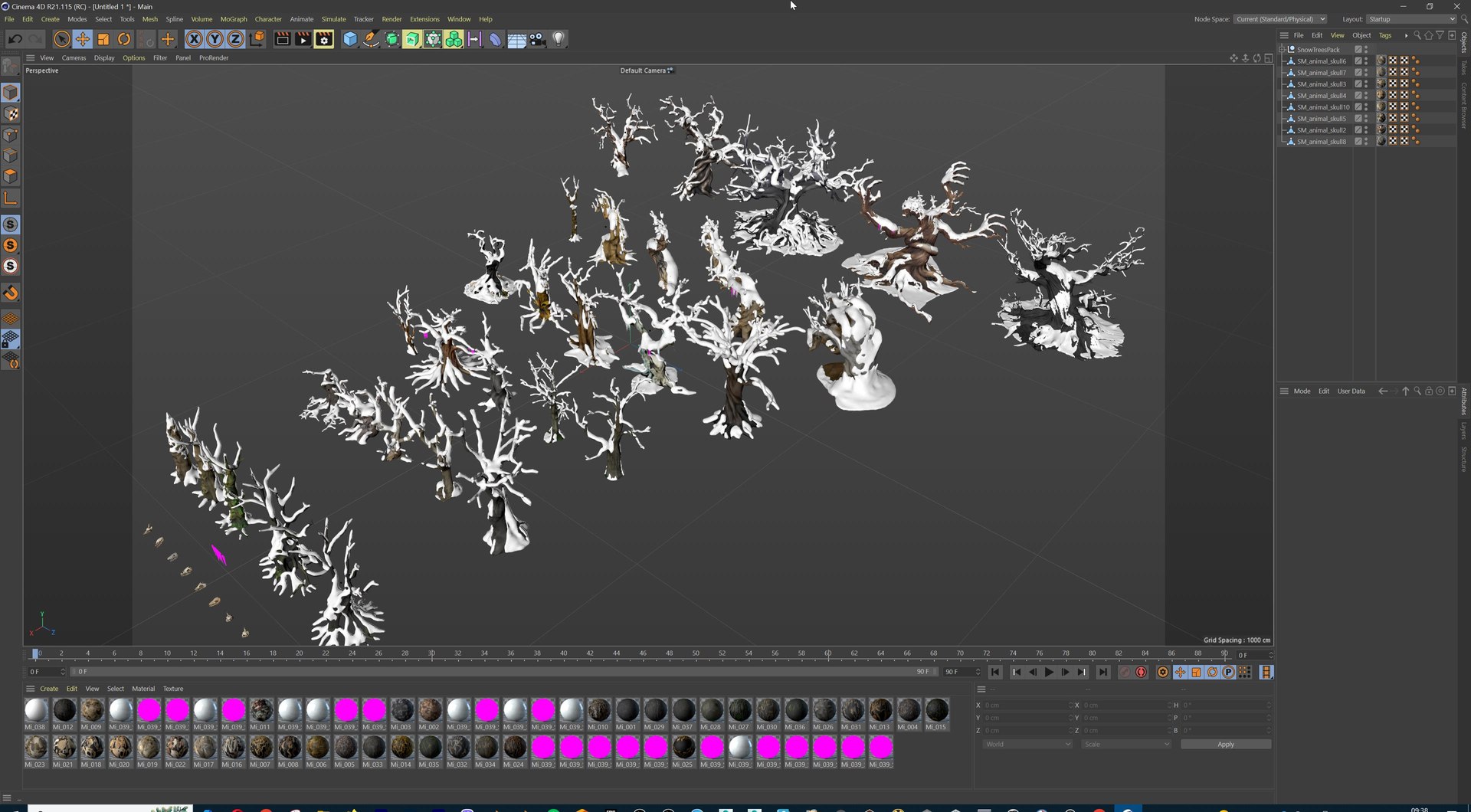This screenshot has width=1471, height=812.
Task: Toggle Y axis lock
Action: pos(215,39)
